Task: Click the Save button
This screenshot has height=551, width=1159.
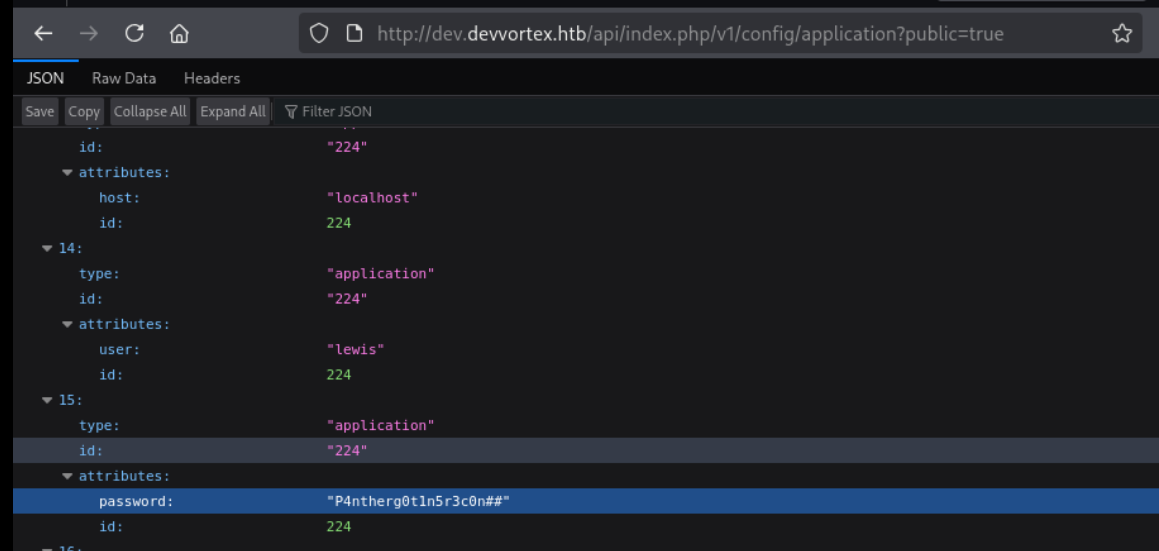Action: tap(40, 112)
